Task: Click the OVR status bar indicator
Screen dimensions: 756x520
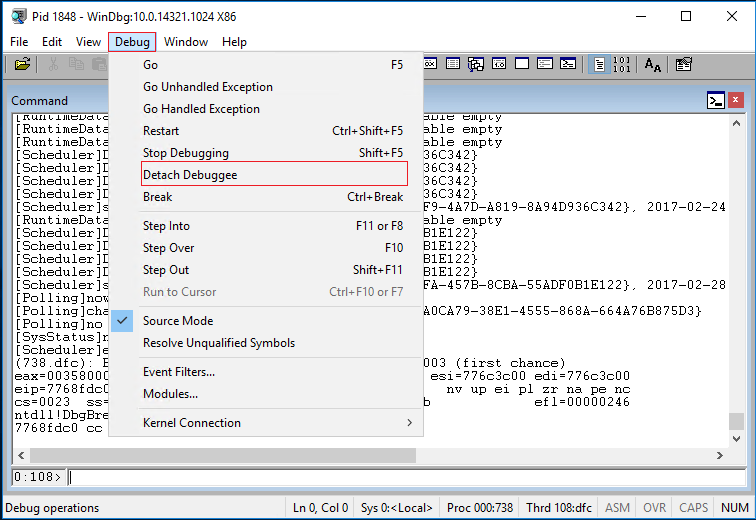Action: 654,507
